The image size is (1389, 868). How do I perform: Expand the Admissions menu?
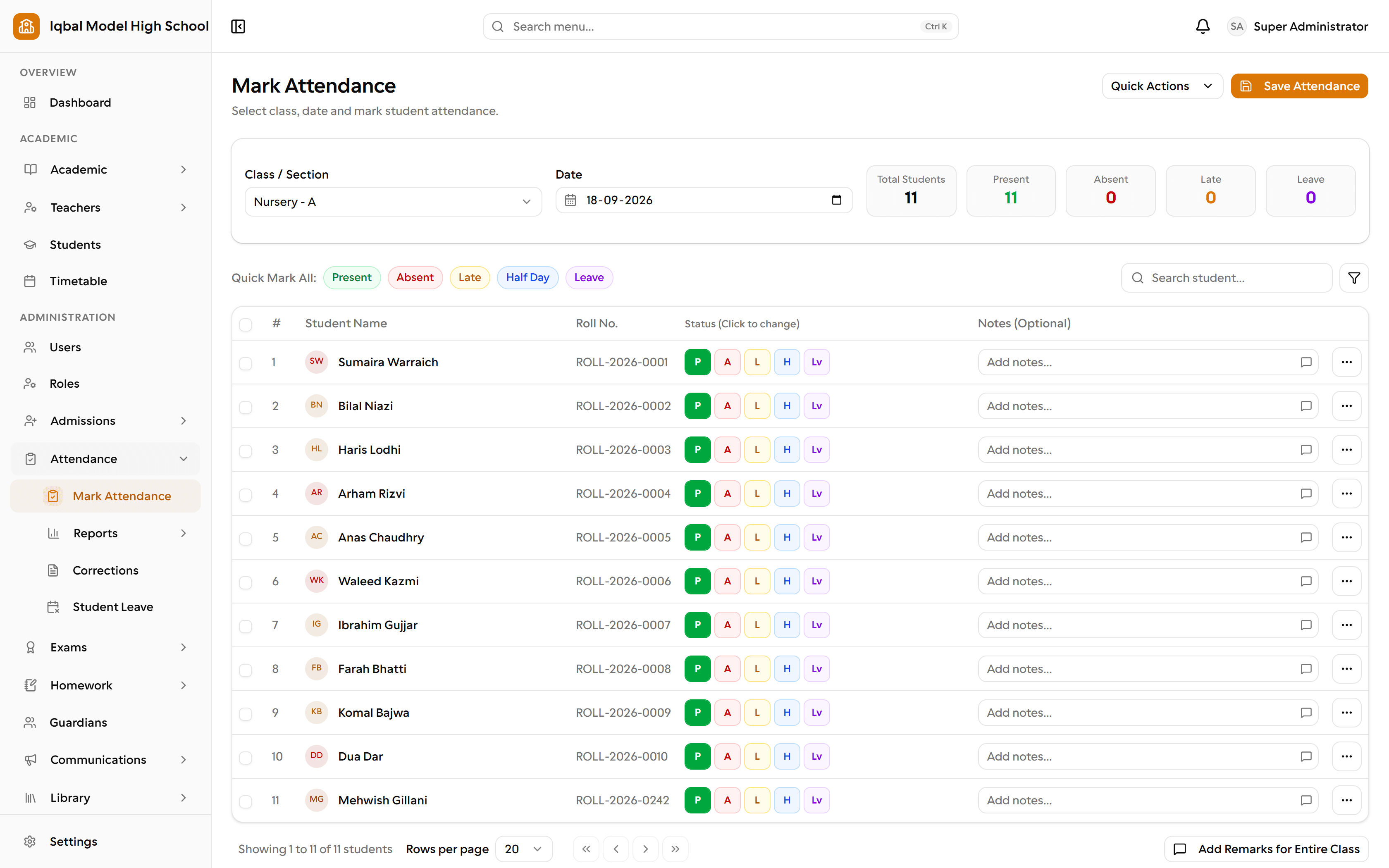pyautogui.click(x=105, y=421)
